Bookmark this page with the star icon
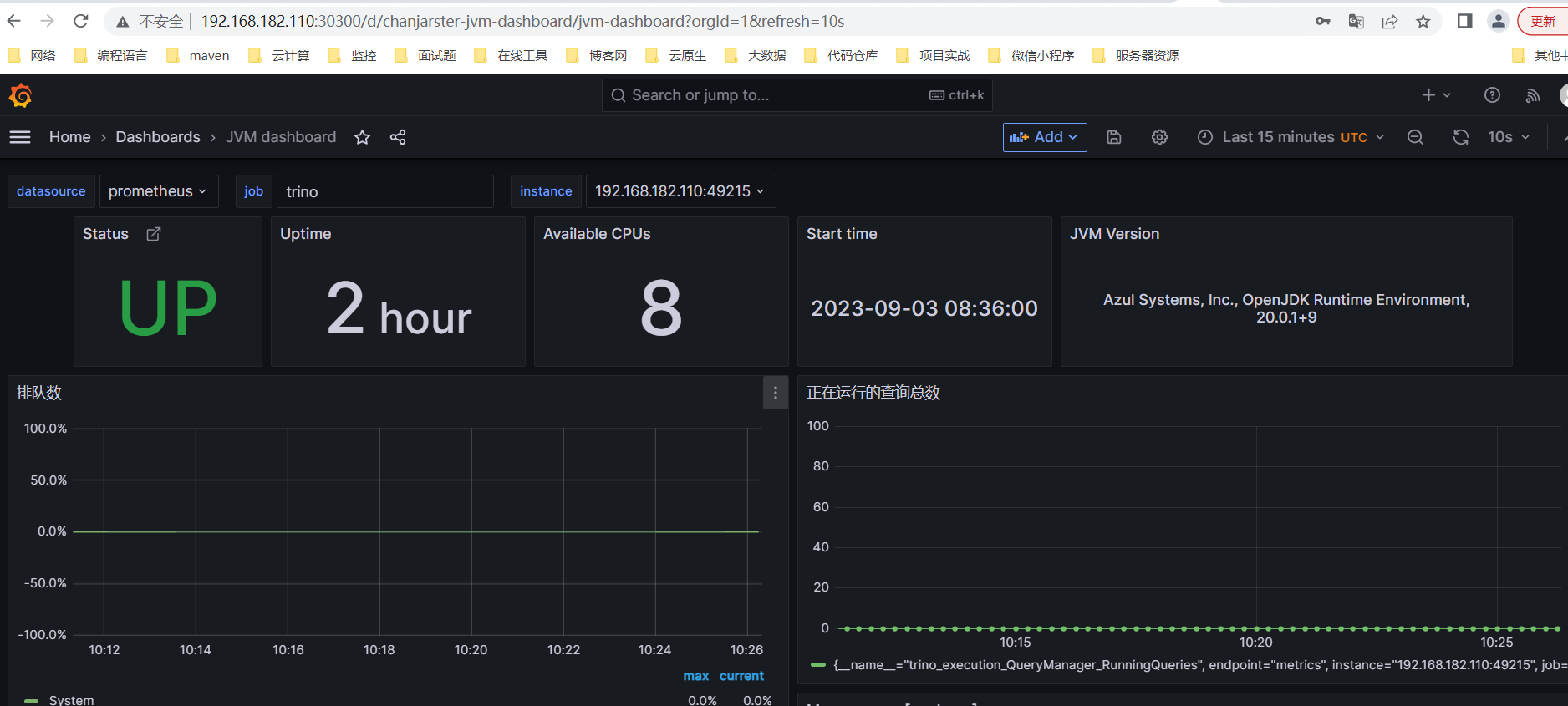 pyautogui.click(x=1423, y=22)
